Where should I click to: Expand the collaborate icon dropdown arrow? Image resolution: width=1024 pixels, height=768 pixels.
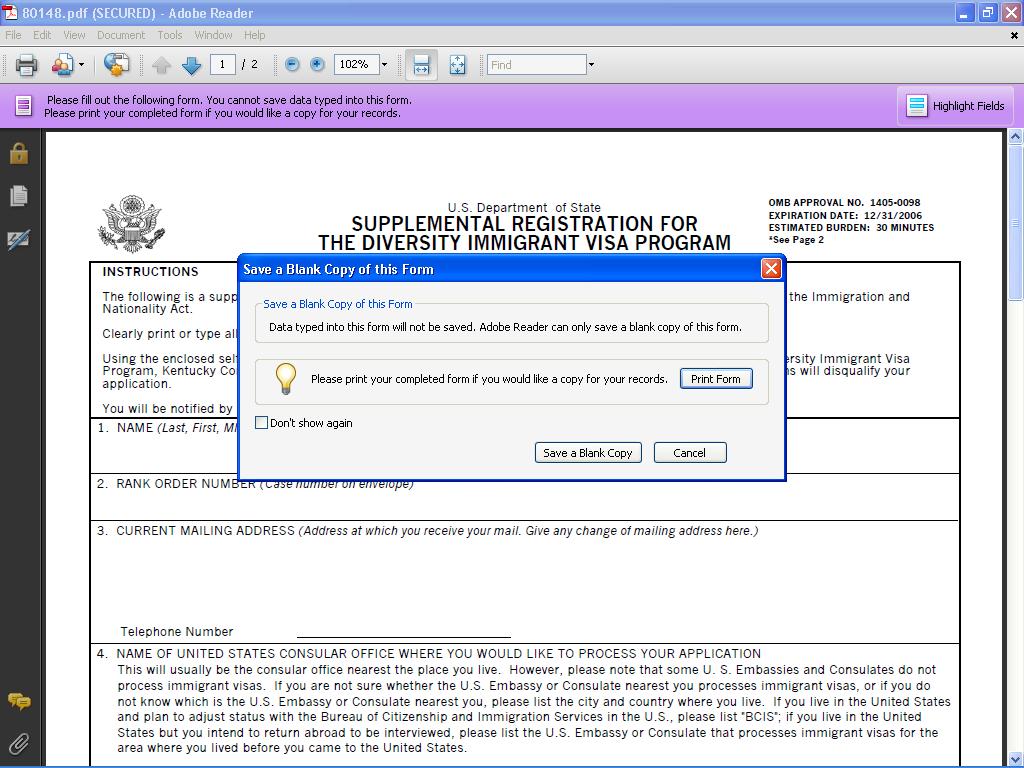point(81,65)
